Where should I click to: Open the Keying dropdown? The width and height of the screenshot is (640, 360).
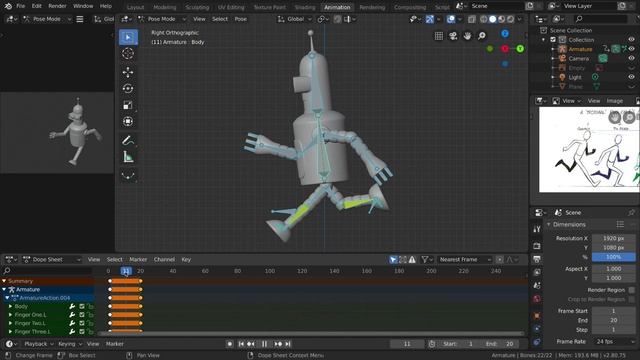[x=70, y=344]
